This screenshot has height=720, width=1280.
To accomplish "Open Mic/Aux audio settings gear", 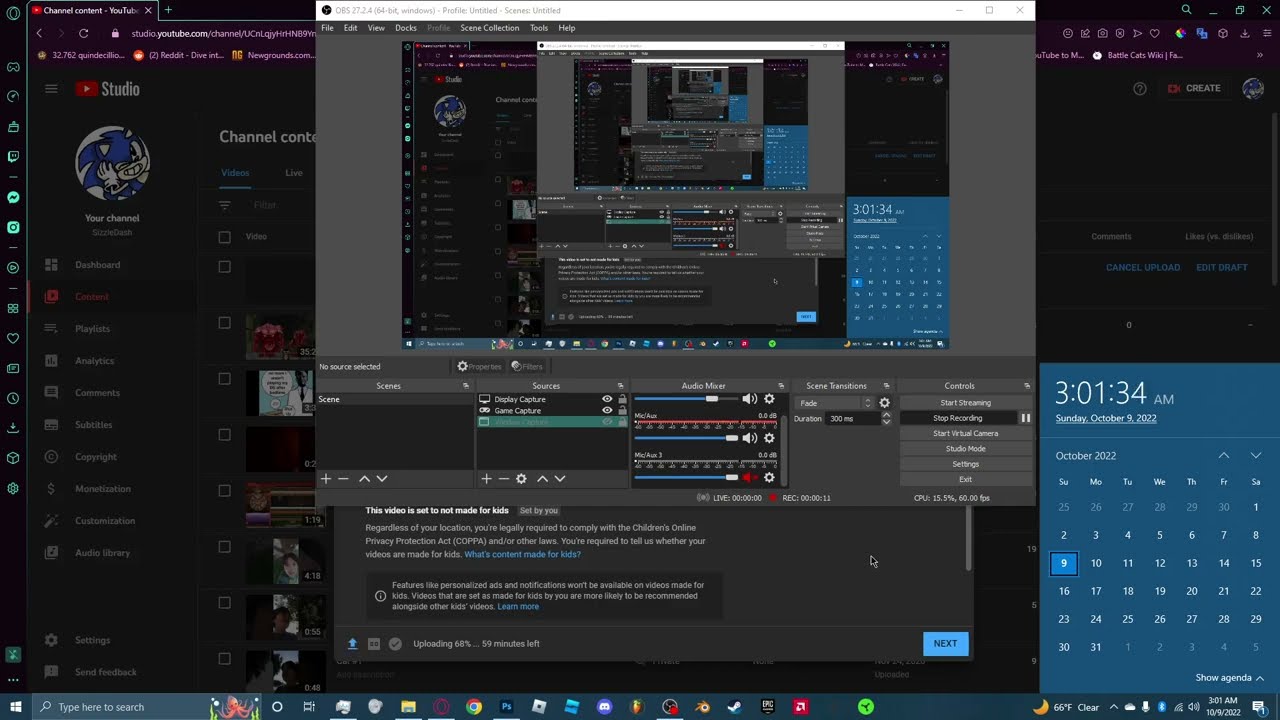I will click(769, 438).
